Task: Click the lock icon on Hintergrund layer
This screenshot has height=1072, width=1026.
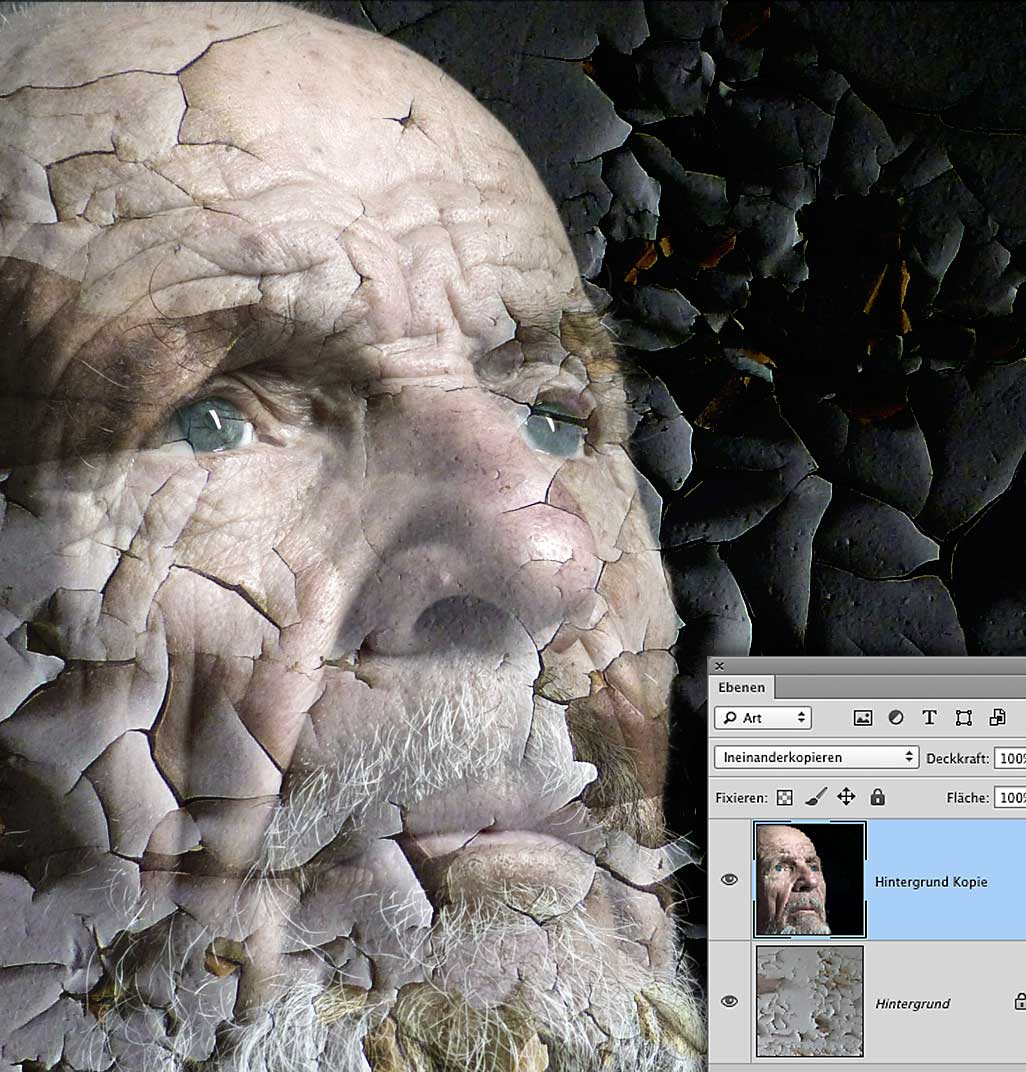Action: click(1019, 1001)
